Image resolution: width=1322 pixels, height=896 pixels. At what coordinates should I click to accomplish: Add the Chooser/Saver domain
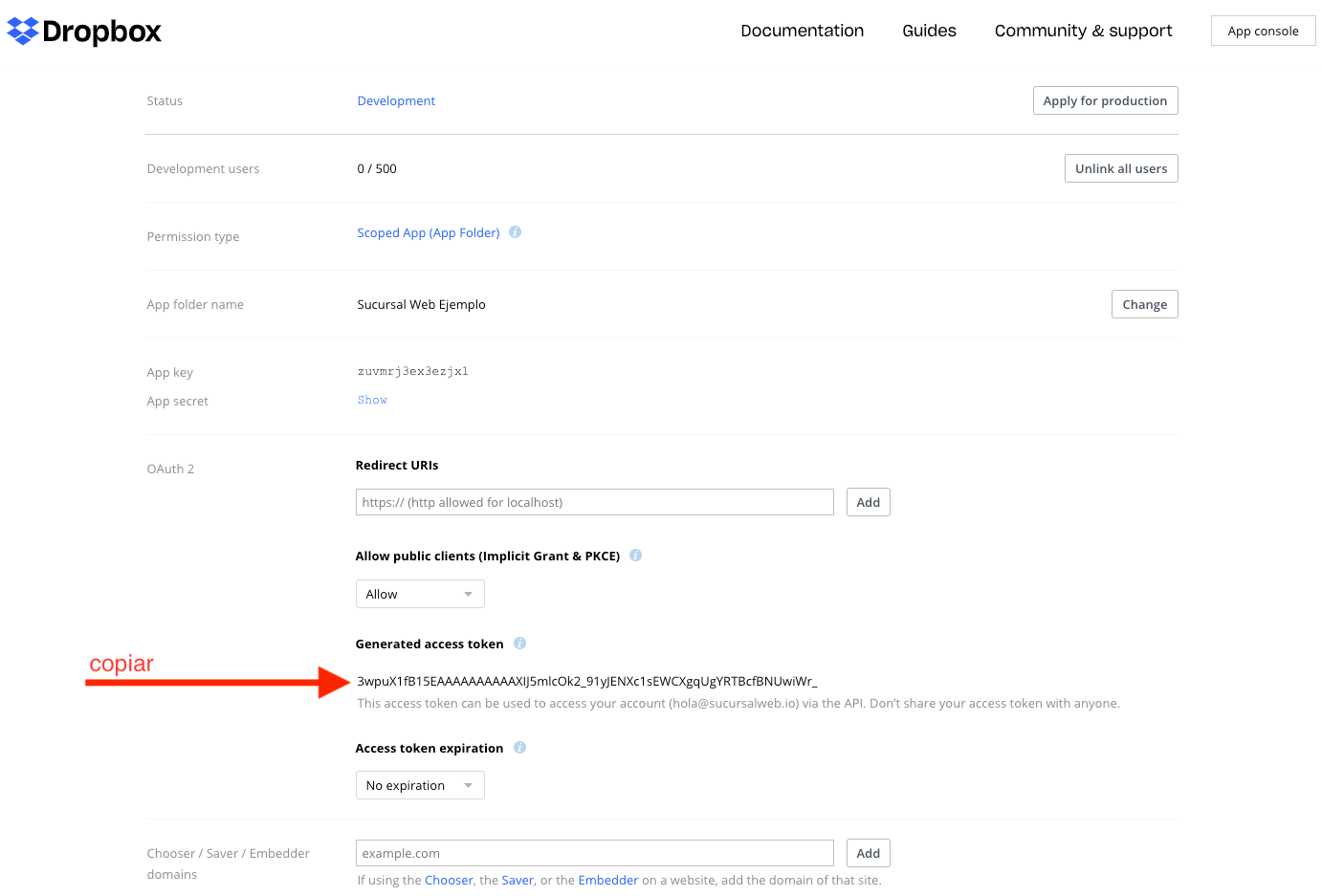[x=868, y=853]
